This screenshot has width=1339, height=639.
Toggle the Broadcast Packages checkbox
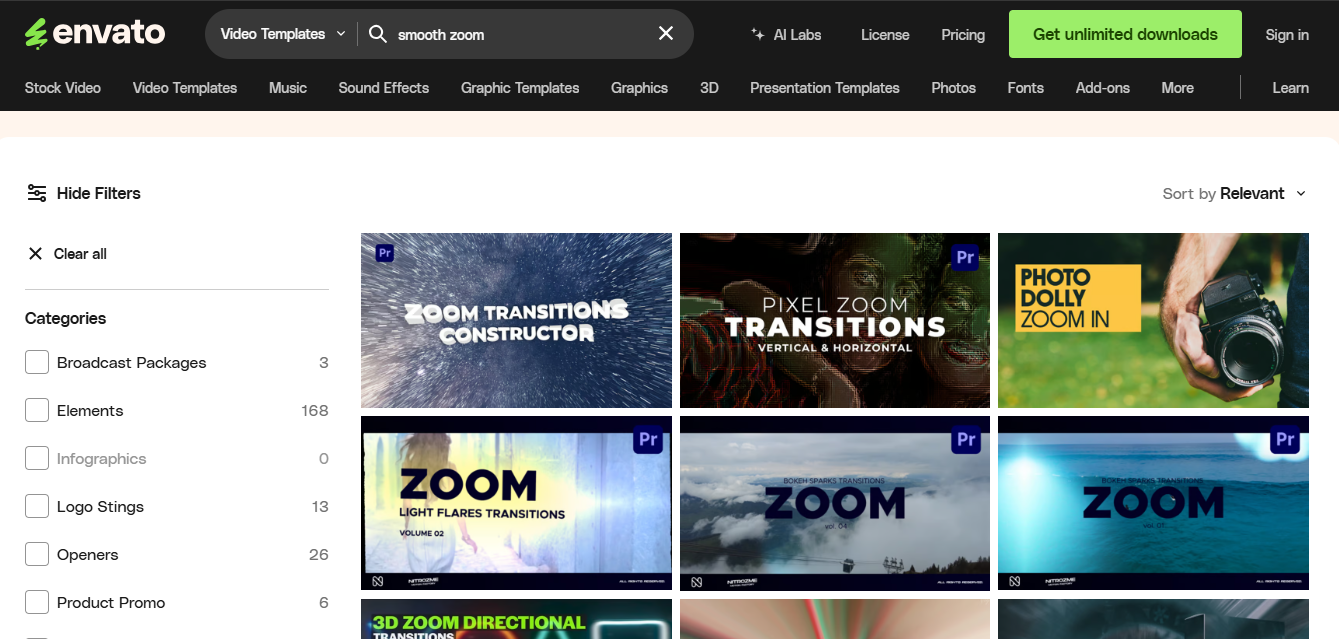click(37, 362)
